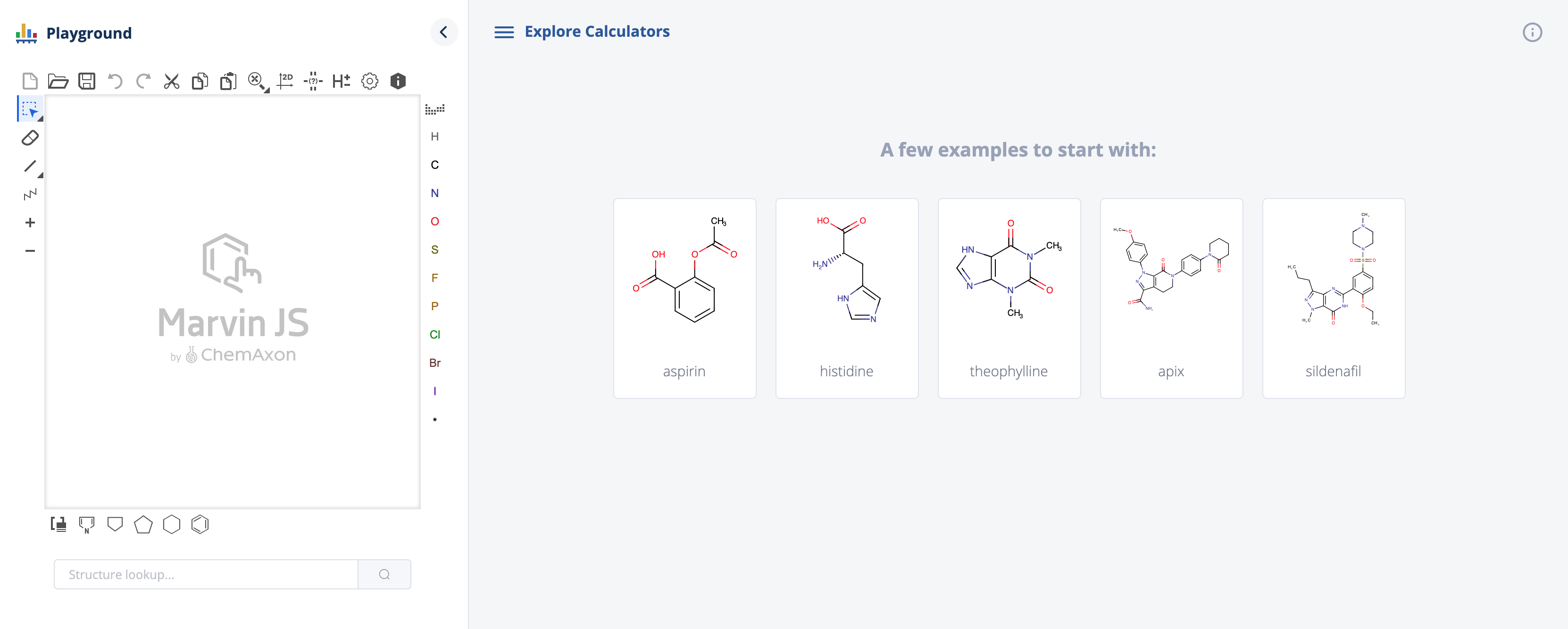Image resolution: width=1568 pixels, height=629 pixels.
Task: Open the editor settings gear
Action: pyautogui.click(x=369, y=81)
